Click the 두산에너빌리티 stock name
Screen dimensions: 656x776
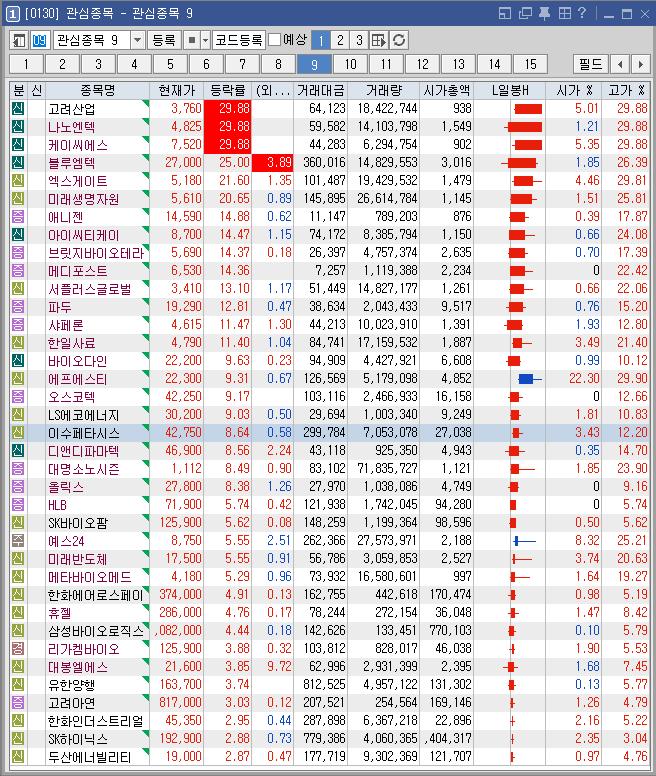point(90,757)
